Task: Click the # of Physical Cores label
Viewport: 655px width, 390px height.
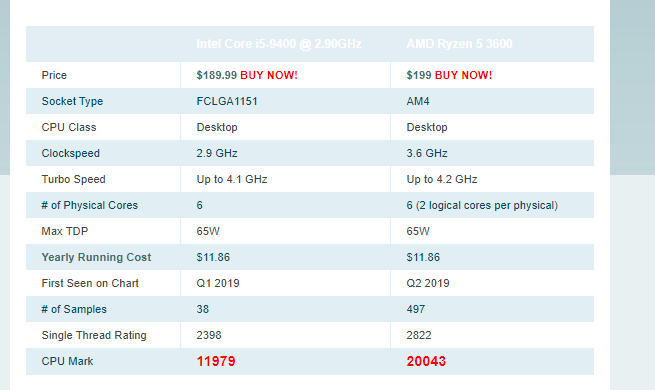Action: click(x=89, y=205)
